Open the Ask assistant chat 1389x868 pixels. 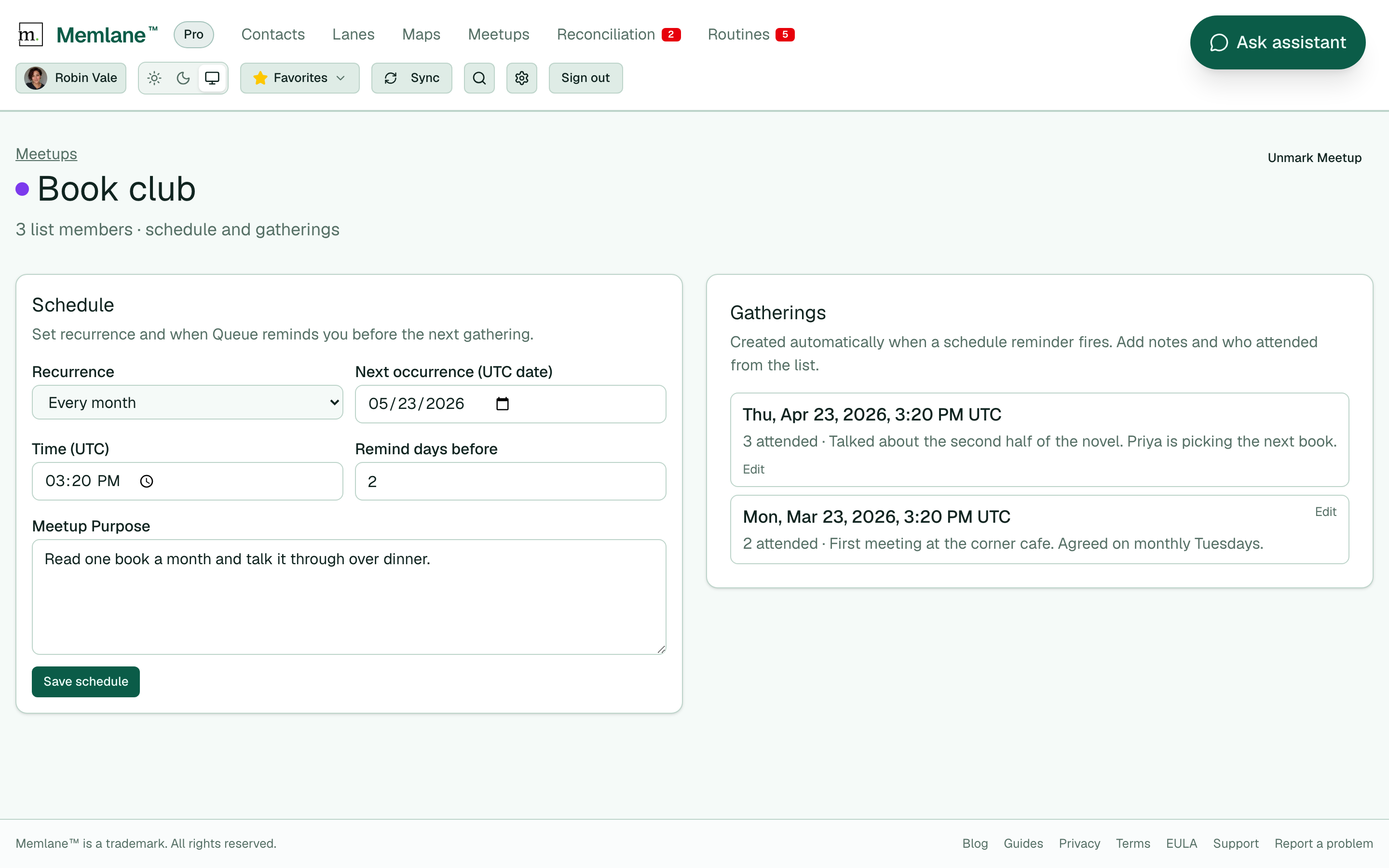1278,42
